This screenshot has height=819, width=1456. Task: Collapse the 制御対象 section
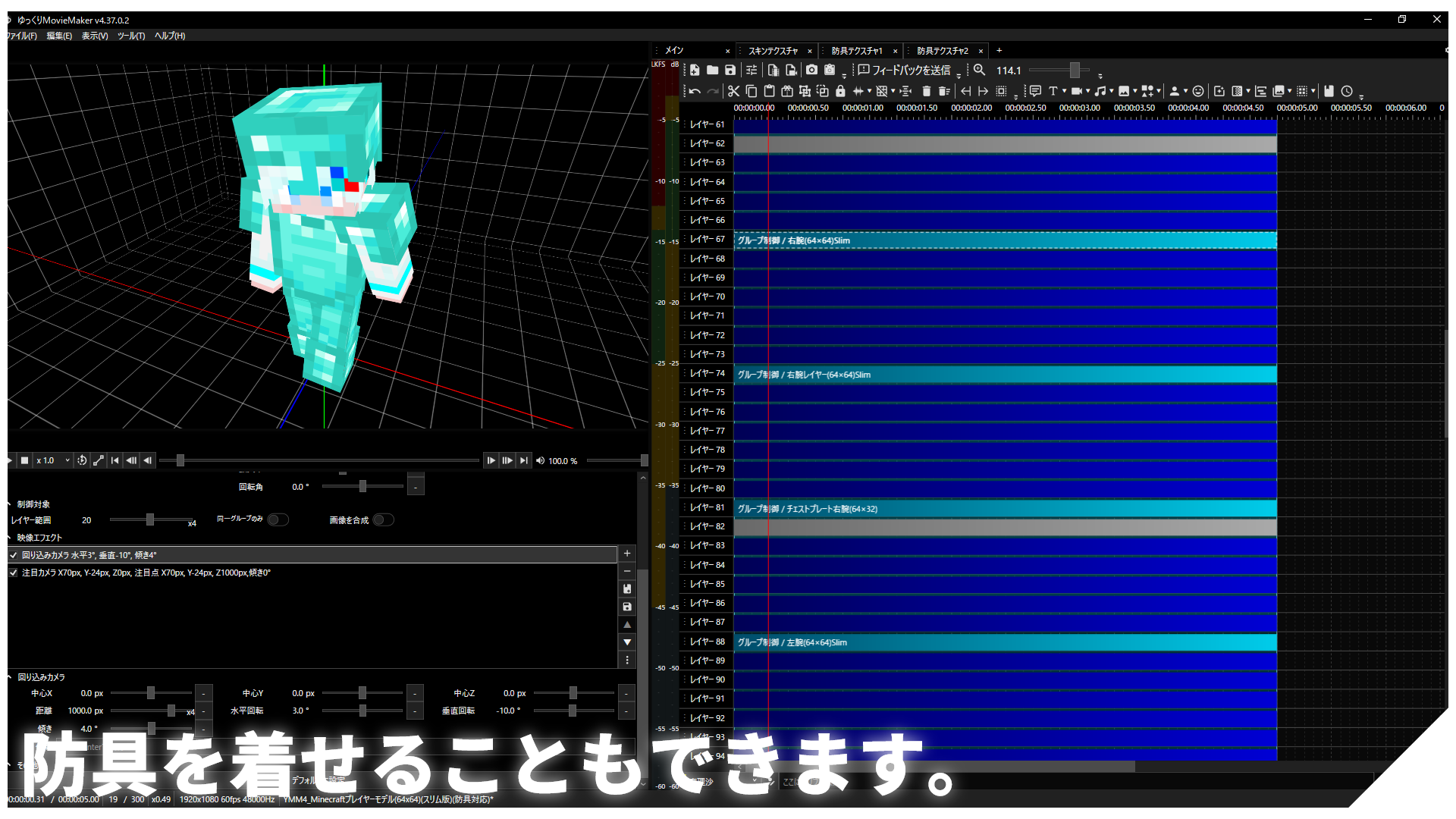[x=10, y=504]
